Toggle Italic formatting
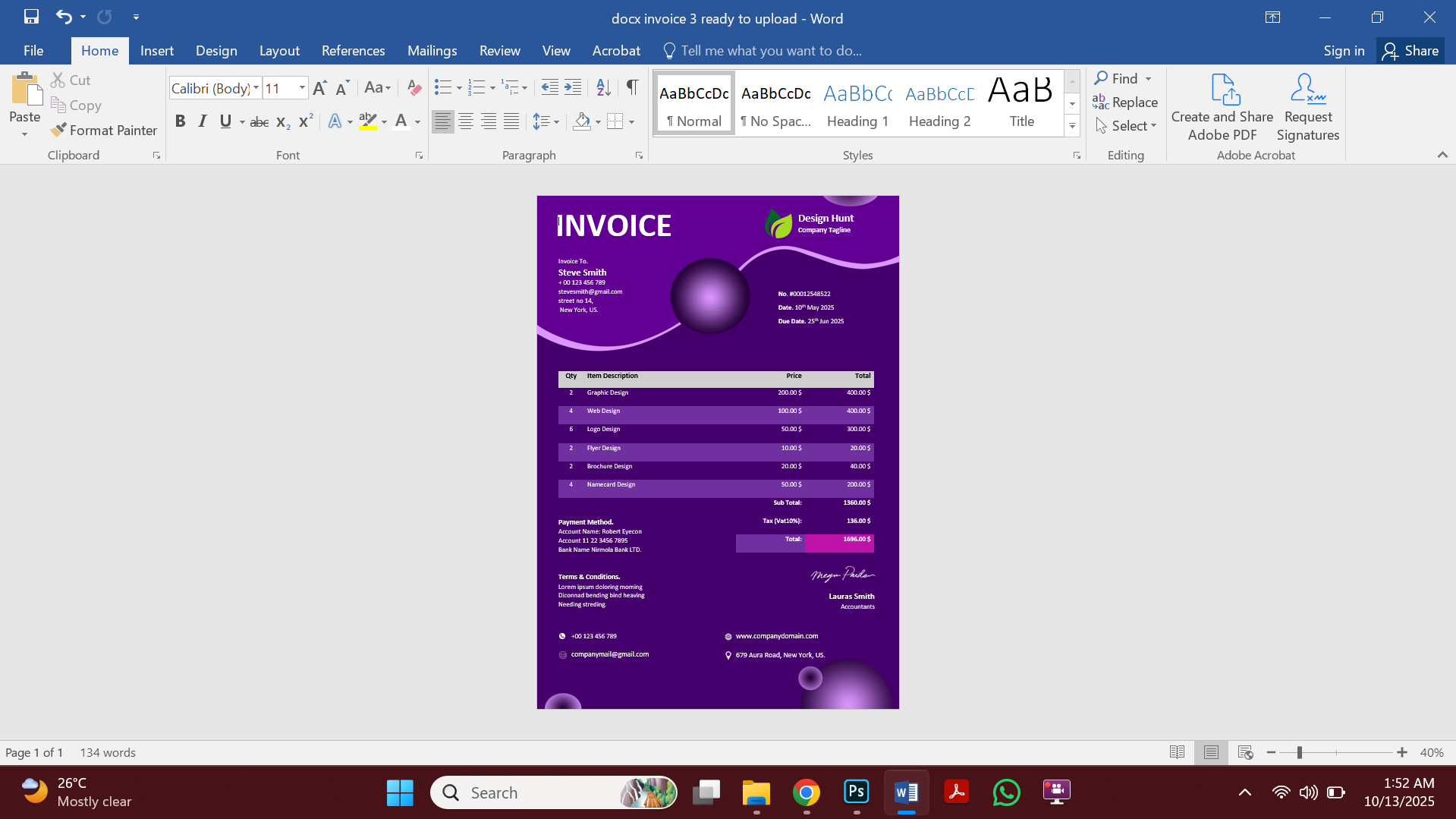Viewport: 1456px width, 819px height. [x=202, y=121]
